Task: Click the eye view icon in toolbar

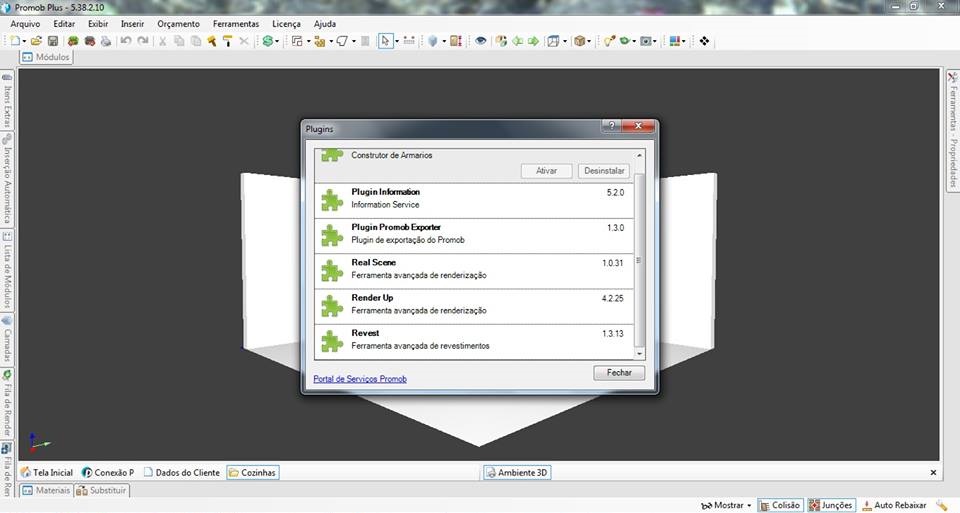Action: (x=481, y=41)
